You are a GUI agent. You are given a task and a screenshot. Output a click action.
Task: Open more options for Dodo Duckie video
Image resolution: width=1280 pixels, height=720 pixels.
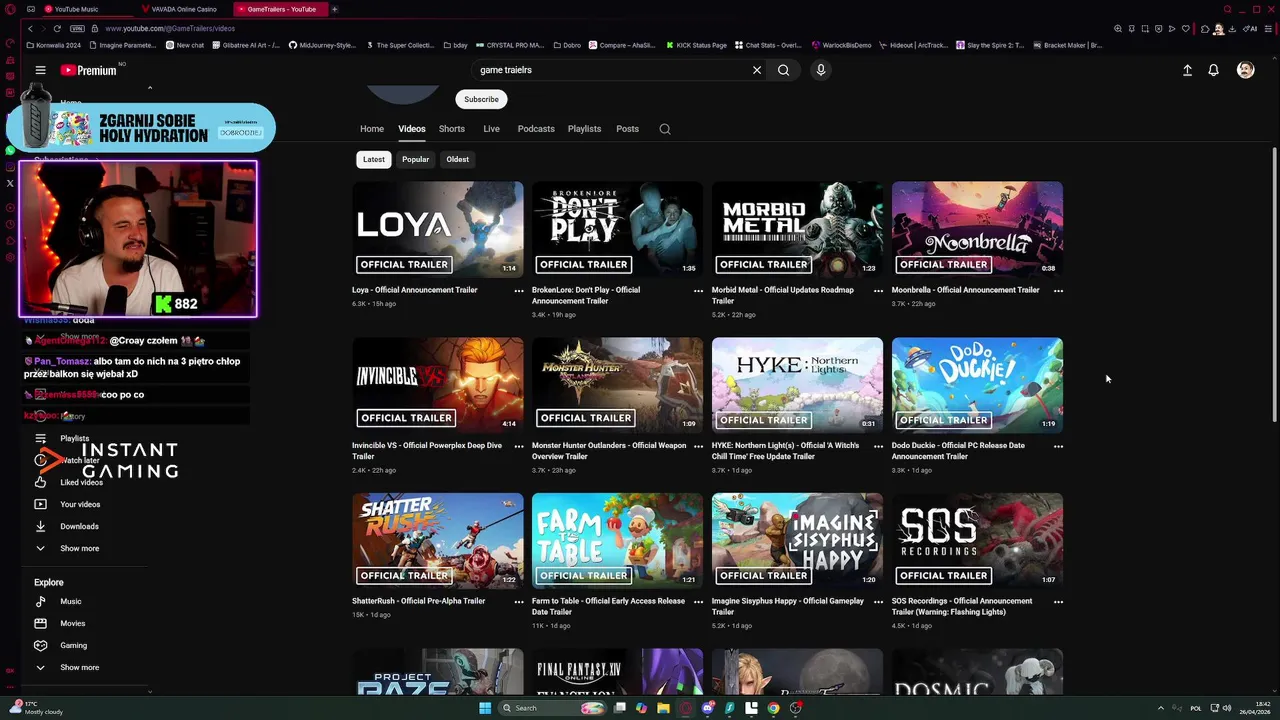point(1058,447)
